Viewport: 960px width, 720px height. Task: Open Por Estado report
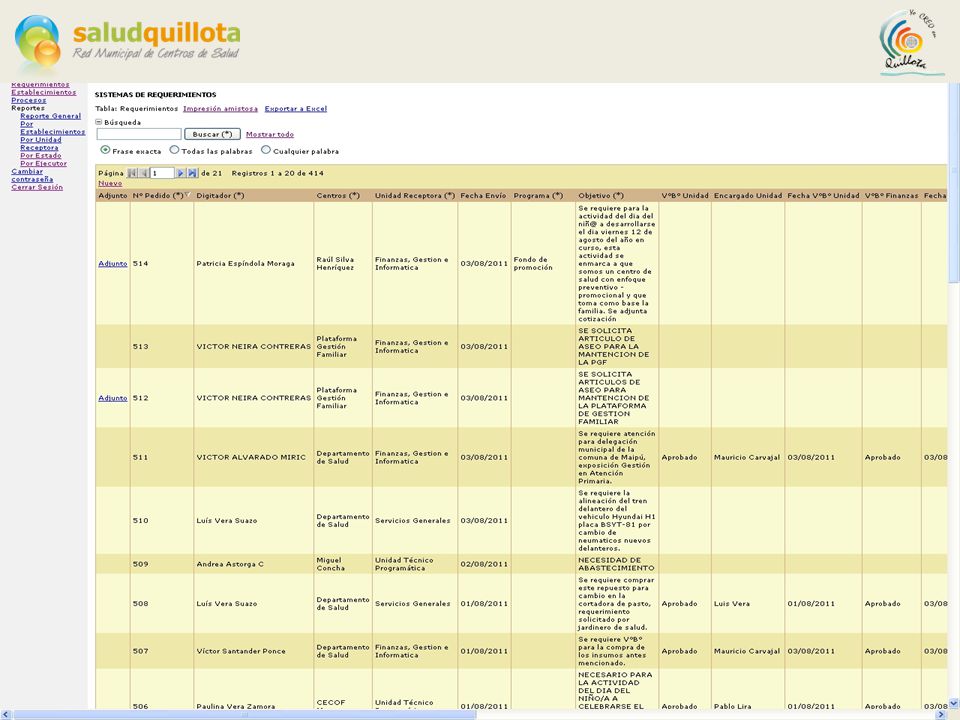(x=40, y=156)
